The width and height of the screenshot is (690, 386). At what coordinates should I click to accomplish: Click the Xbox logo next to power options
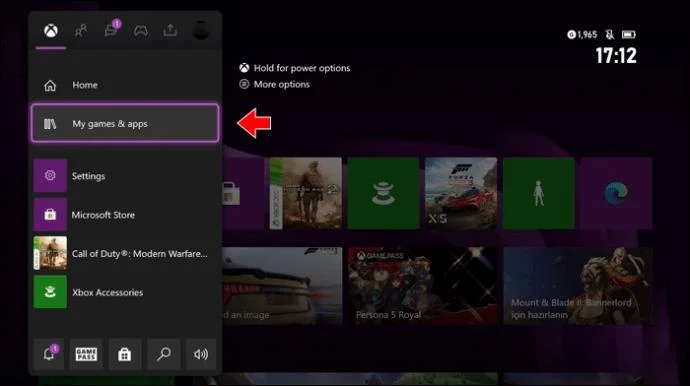click(x=244, y=68)
